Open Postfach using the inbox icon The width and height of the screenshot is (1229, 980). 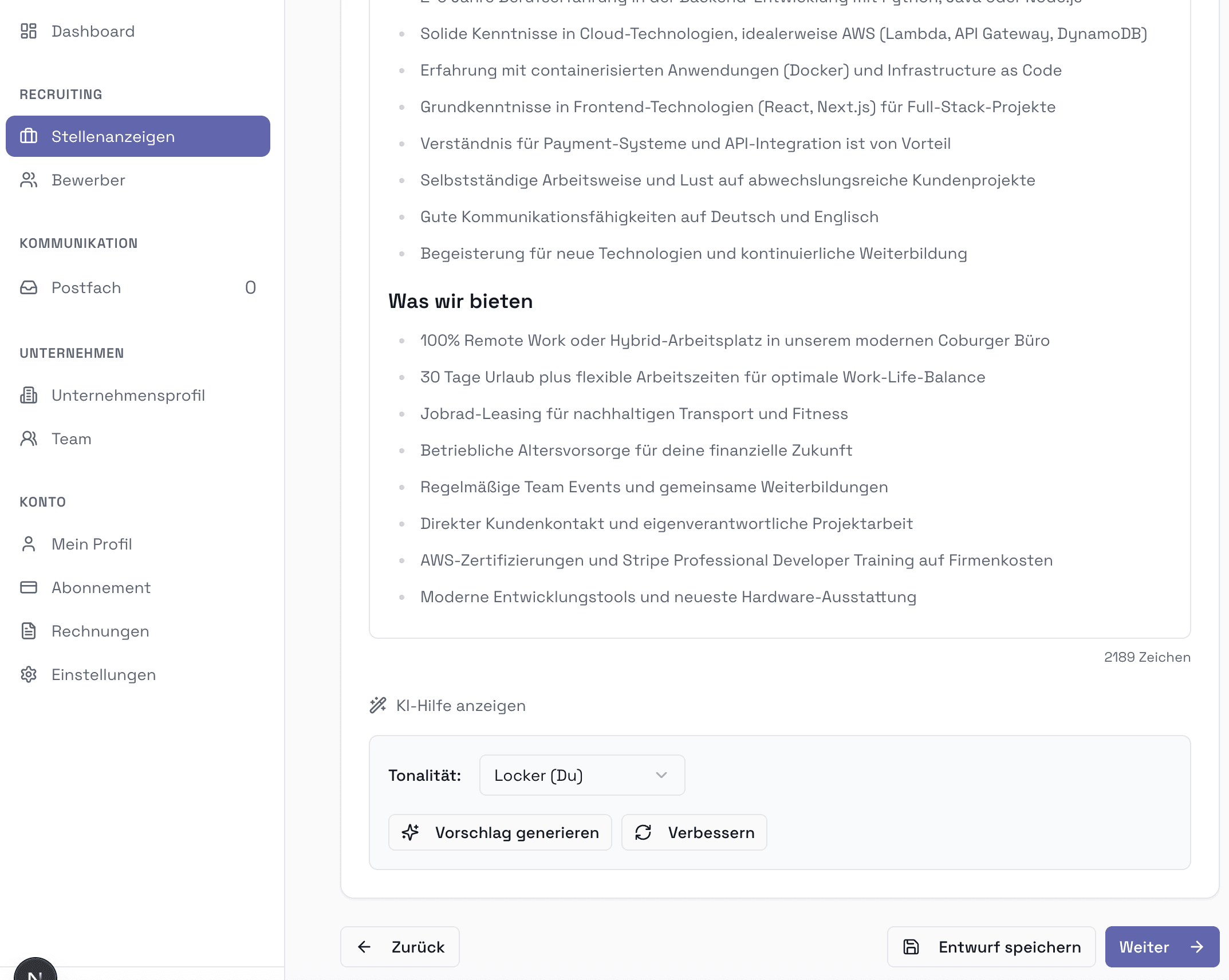pos(29,287)
